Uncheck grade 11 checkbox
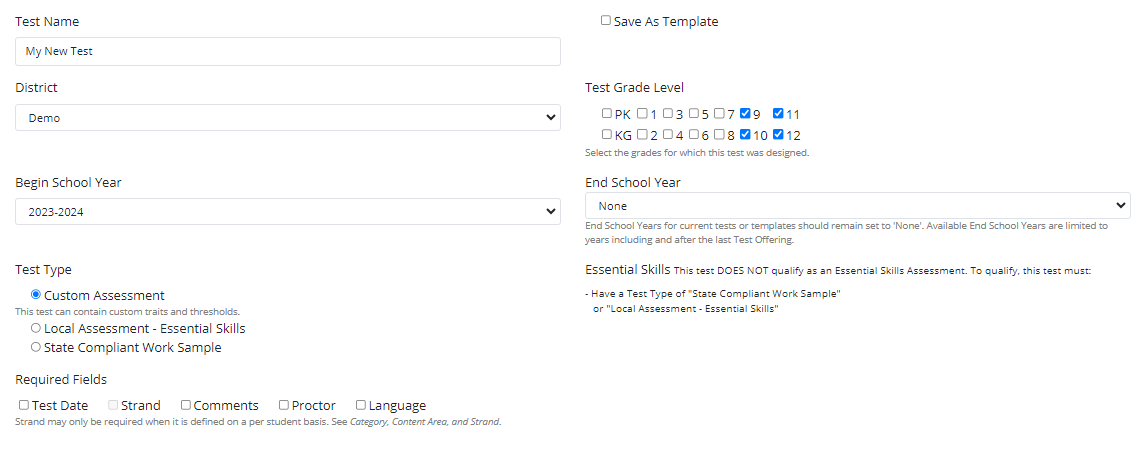This screenshot has height=457, width=1136. [778, 114]
